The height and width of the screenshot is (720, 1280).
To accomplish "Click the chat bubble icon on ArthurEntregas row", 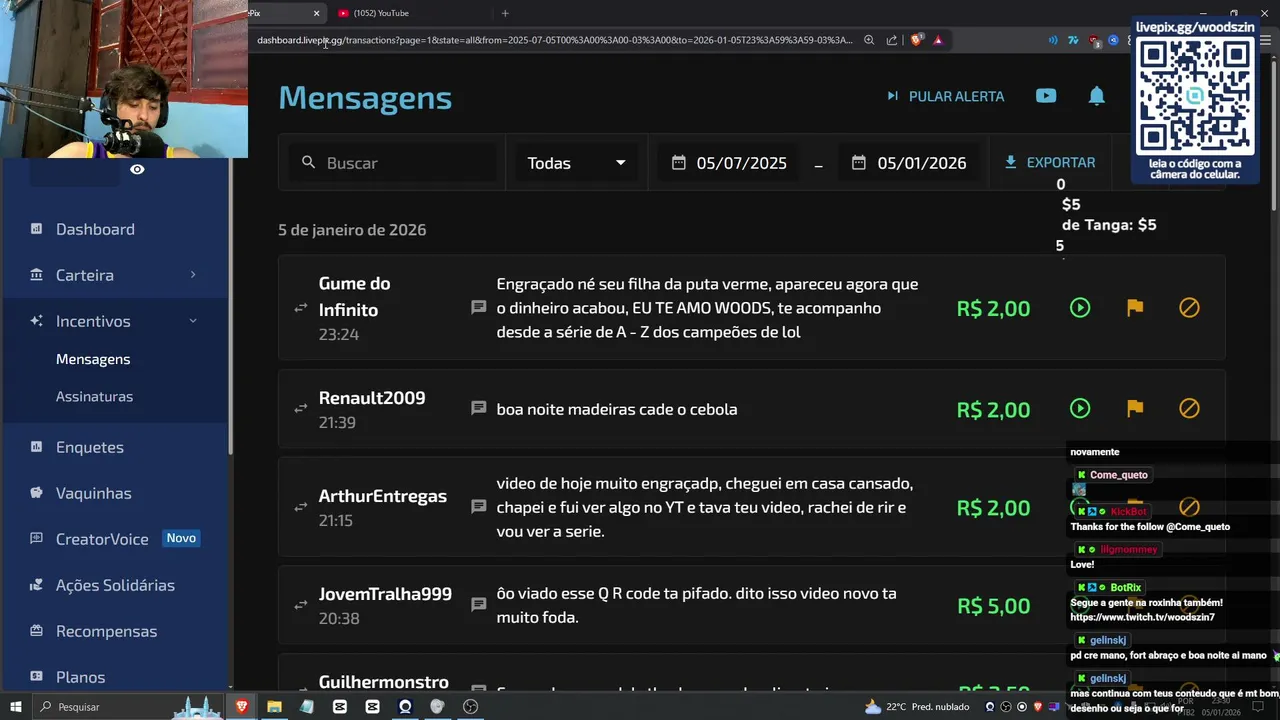I will [479, 507].
